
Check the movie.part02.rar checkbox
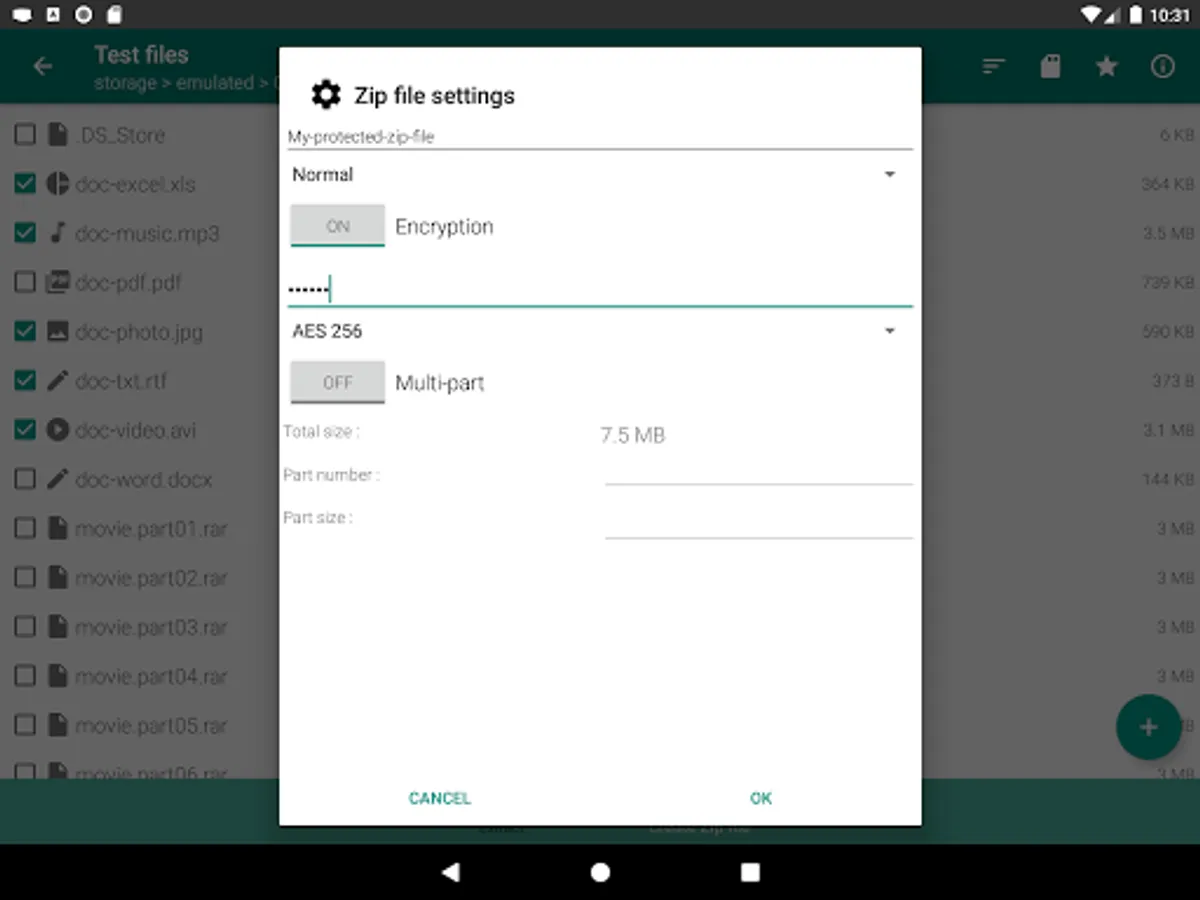click(x=25, y=578)
